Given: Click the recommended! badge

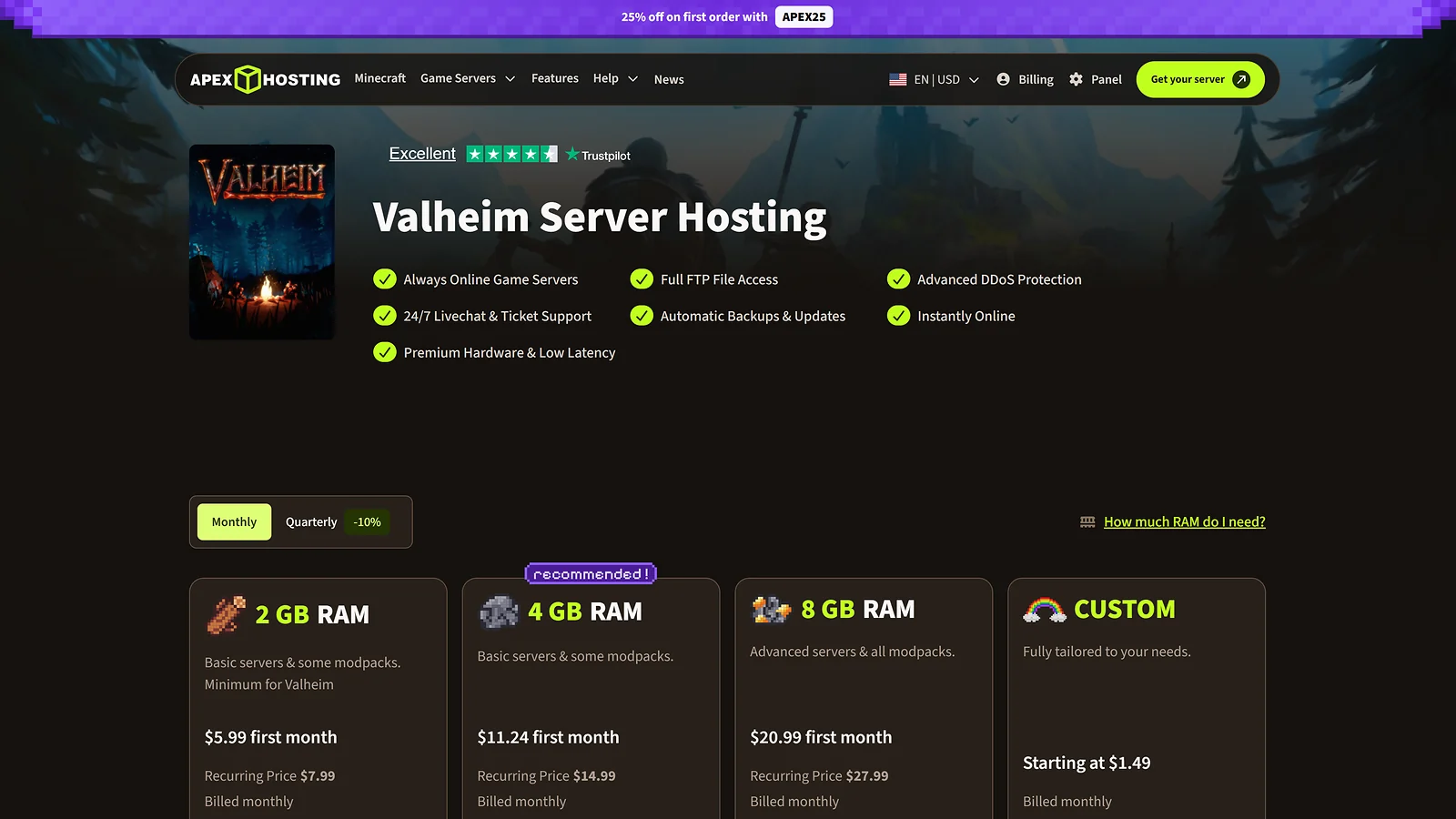Looking at the screenshot, I should pyautogui.click(x=591, y=574).
